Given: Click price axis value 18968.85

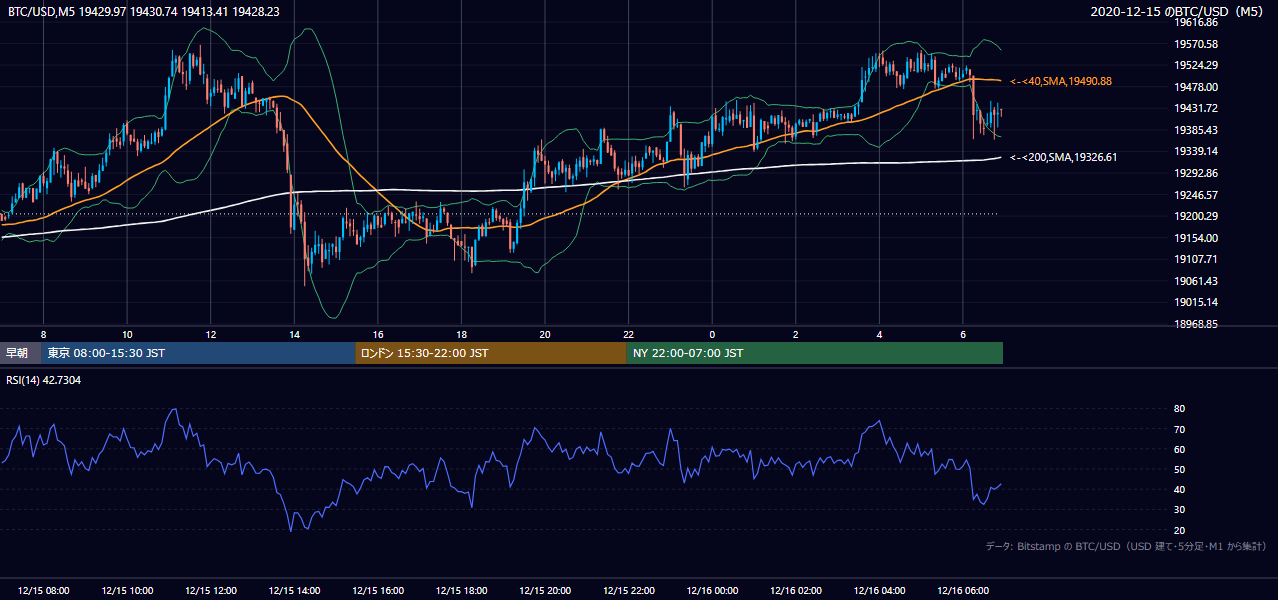Looking at the screenshot, I should click(1196, 324).
